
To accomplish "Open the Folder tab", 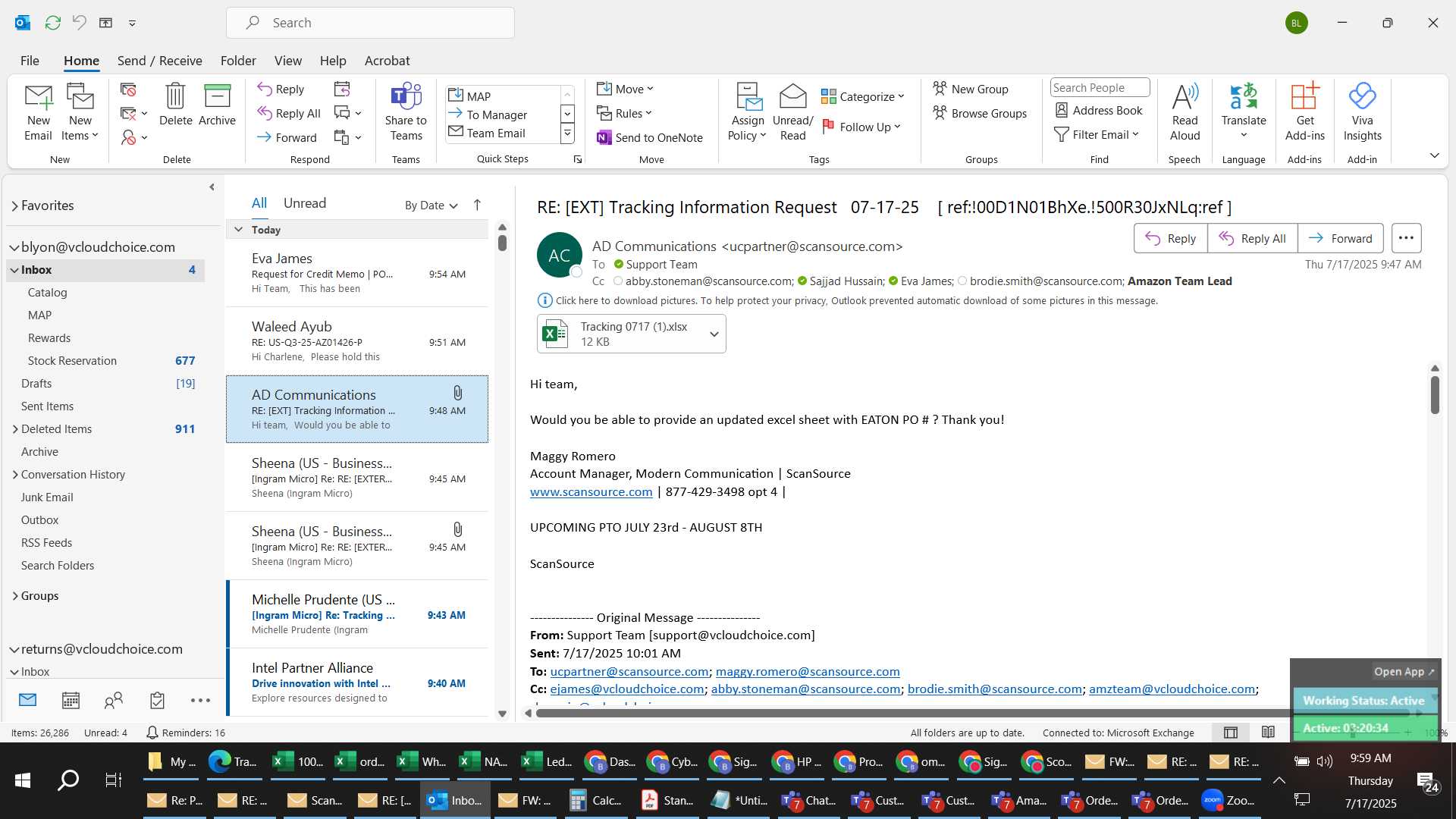I will click(238, 61).
